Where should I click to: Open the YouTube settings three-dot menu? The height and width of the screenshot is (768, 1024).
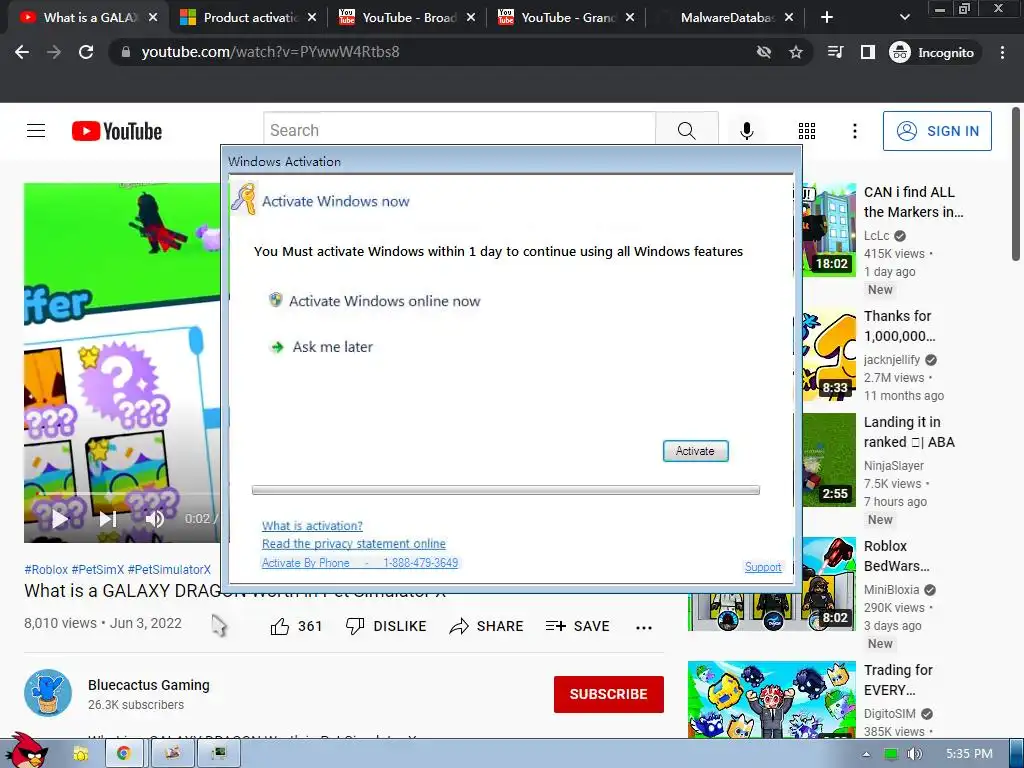[854, 131]
